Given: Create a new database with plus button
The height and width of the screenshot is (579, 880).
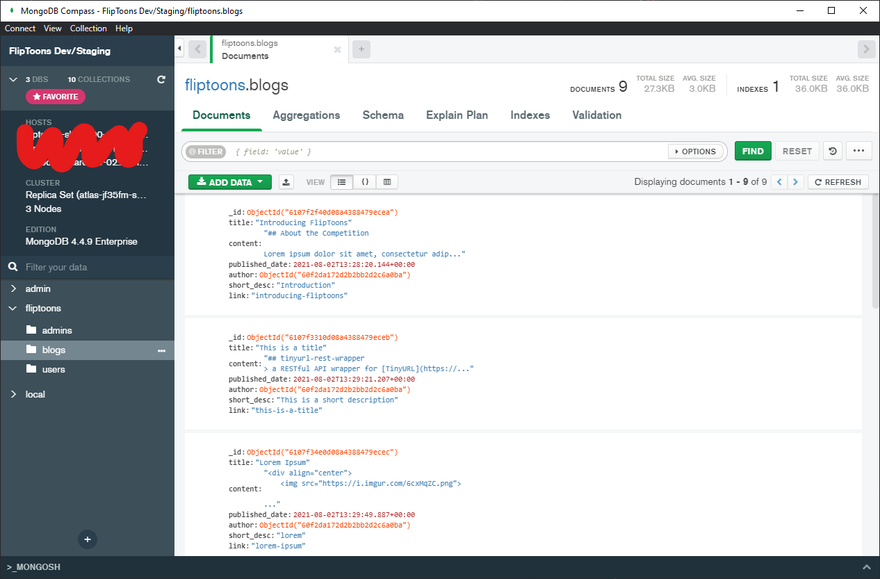Looking at the screenshot, I should (x=87, y=539).
